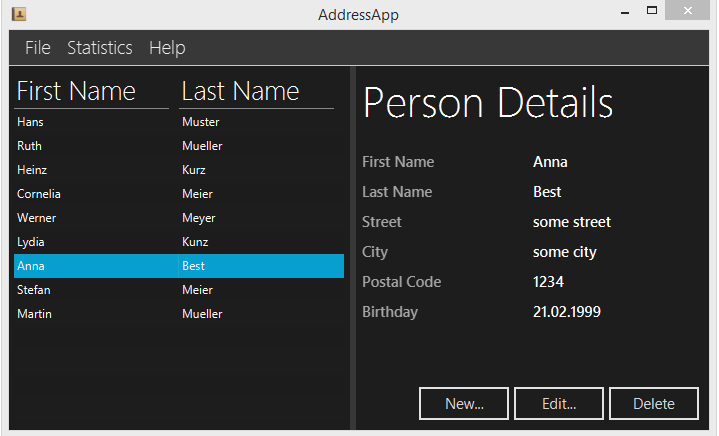Image resolution: width=719 pixels, height=436 pixels.
Task: Click the Edit... button
Action: [558, 404]
